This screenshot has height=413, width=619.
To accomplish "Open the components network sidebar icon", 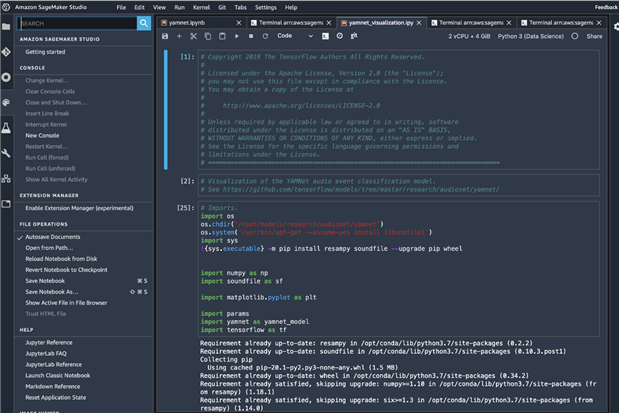I will (x=6, y=178).
